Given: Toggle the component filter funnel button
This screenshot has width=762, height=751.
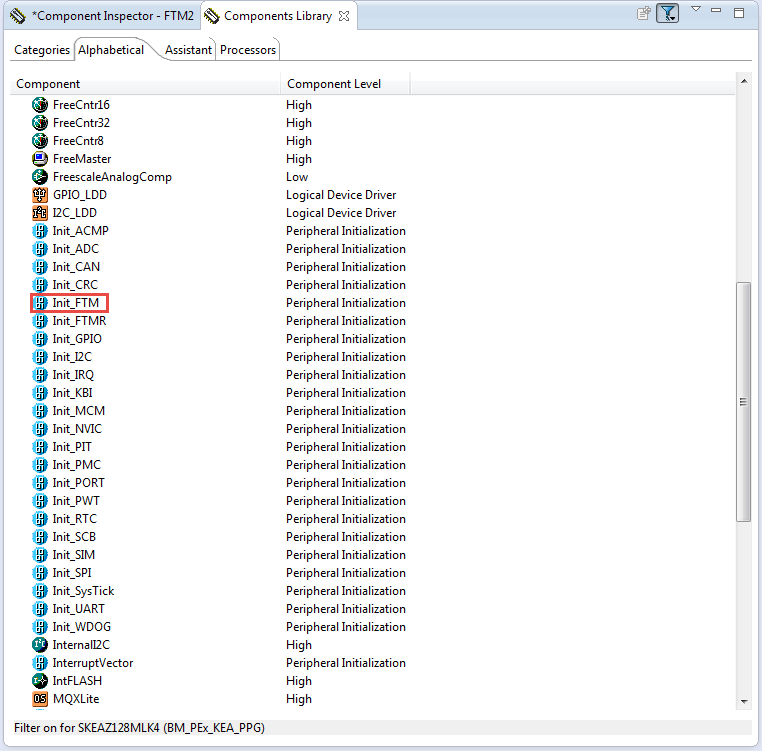Looking at the screenshot, I should pos(668,13).
